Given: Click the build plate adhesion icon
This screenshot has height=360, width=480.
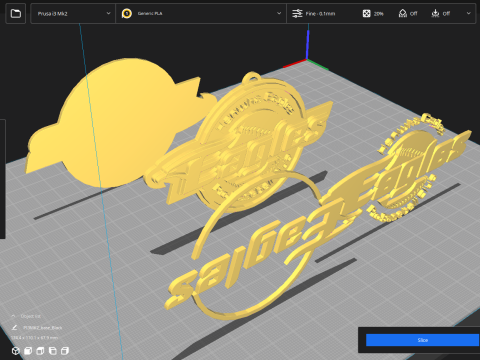Looking at the screenshot, I should (x=435, y=14).
